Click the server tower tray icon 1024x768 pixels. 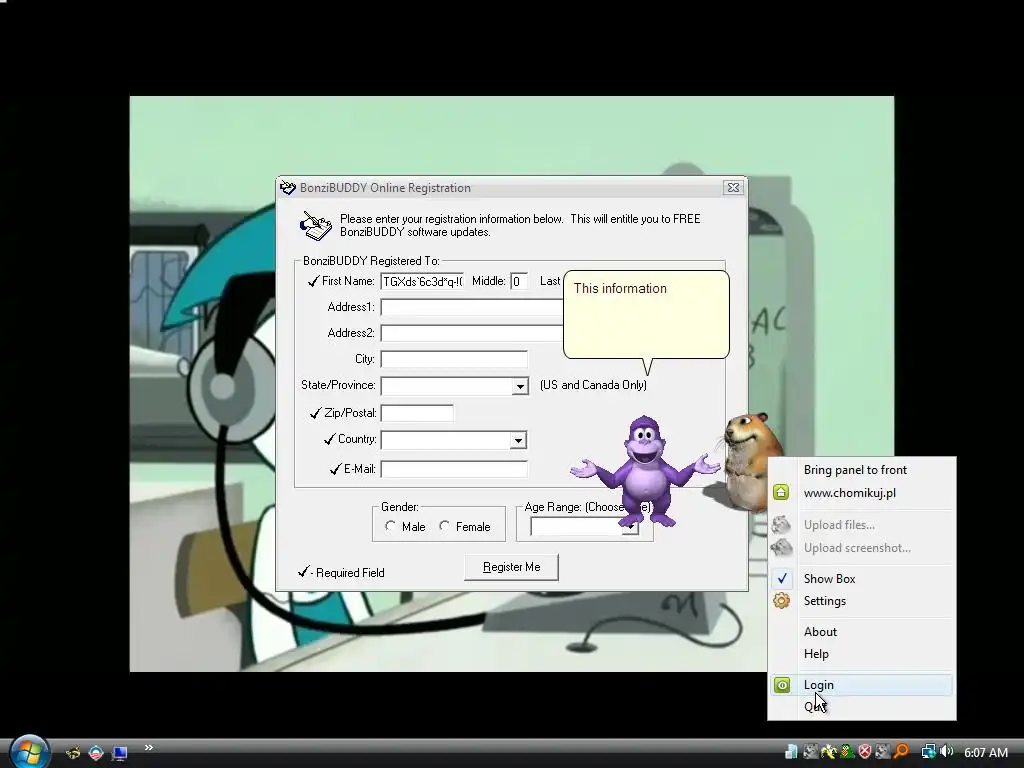791,752
